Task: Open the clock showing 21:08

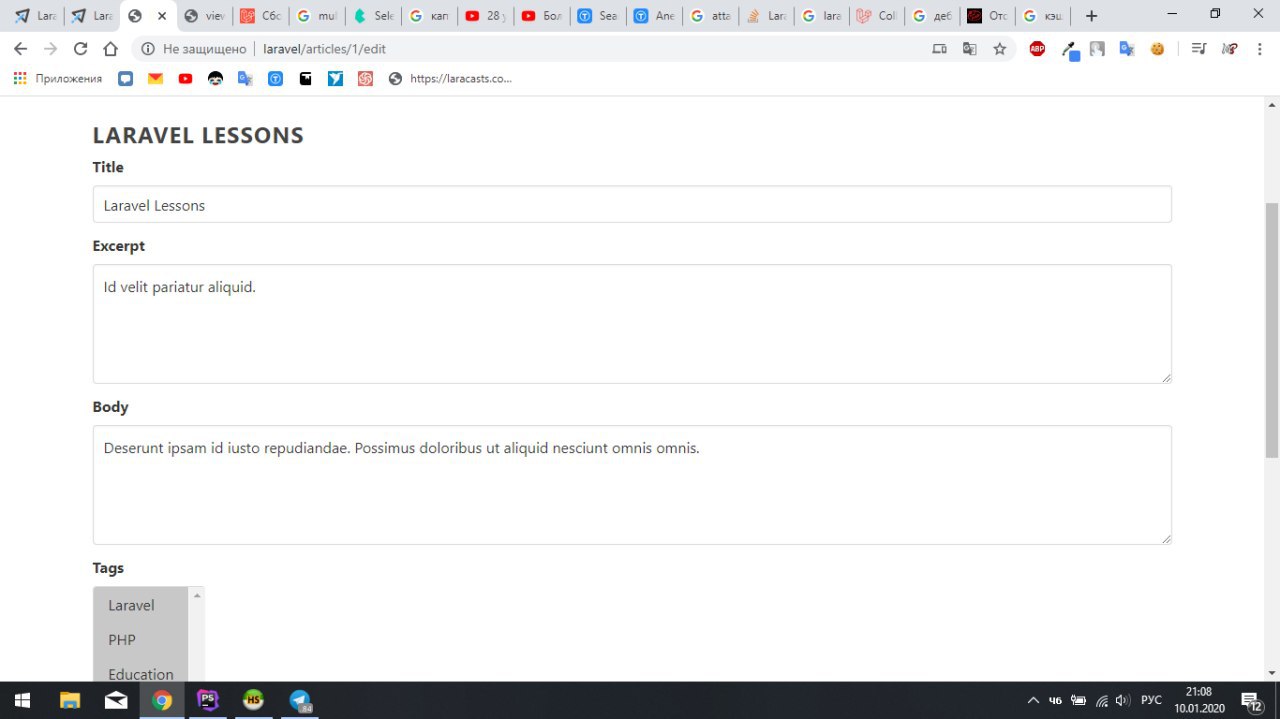Action: (1198, 700)
